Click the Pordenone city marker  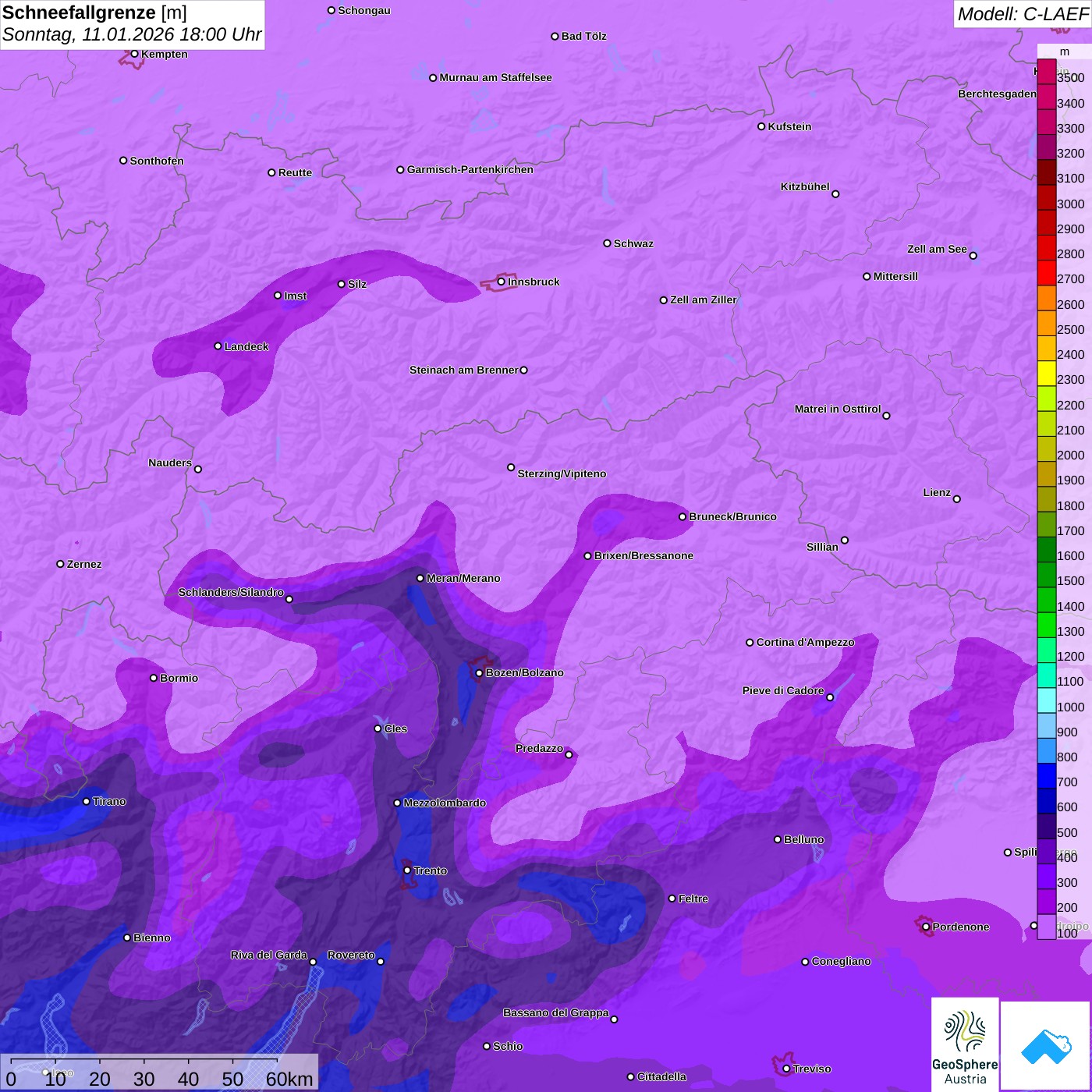click(x=926, y=927)
